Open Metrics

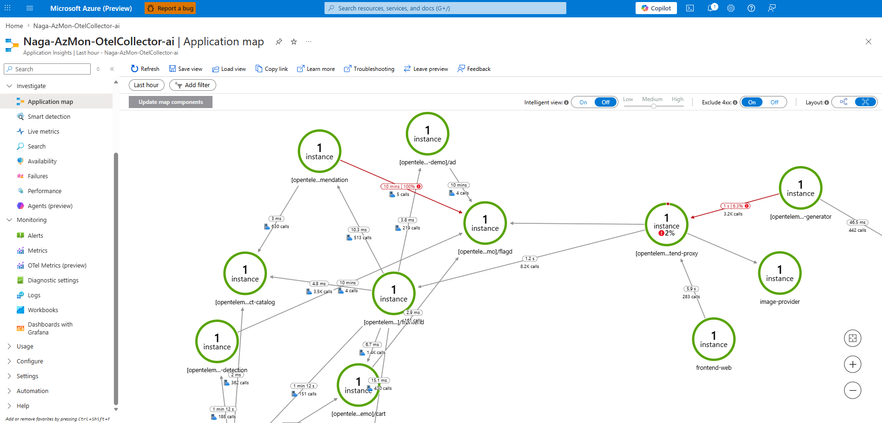click(x=38, y=251)
